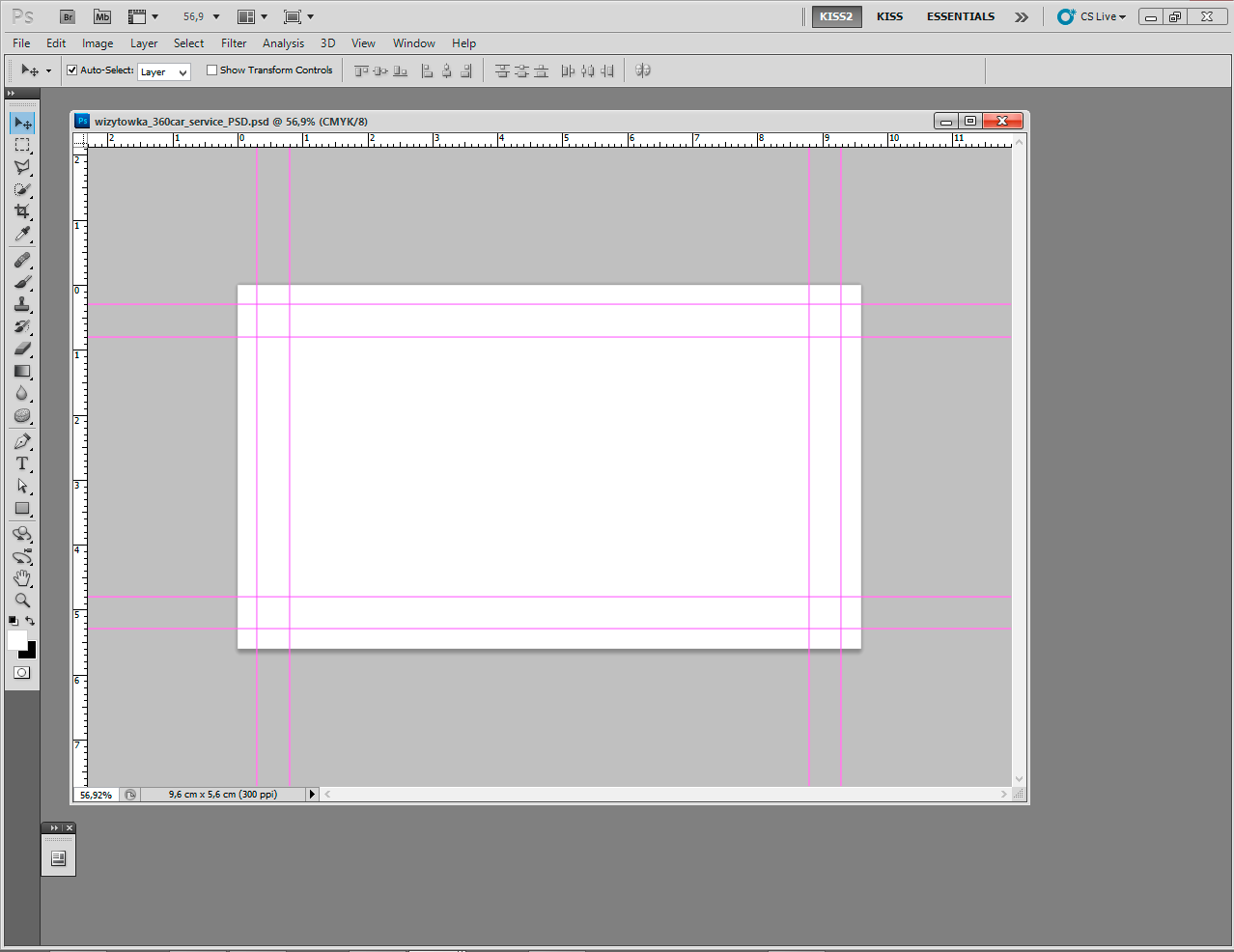Select the 3D Camera Rotate tool
The width and height of the screenshot is (1234, 952).
pyautogui.click(x=22, y=557)
